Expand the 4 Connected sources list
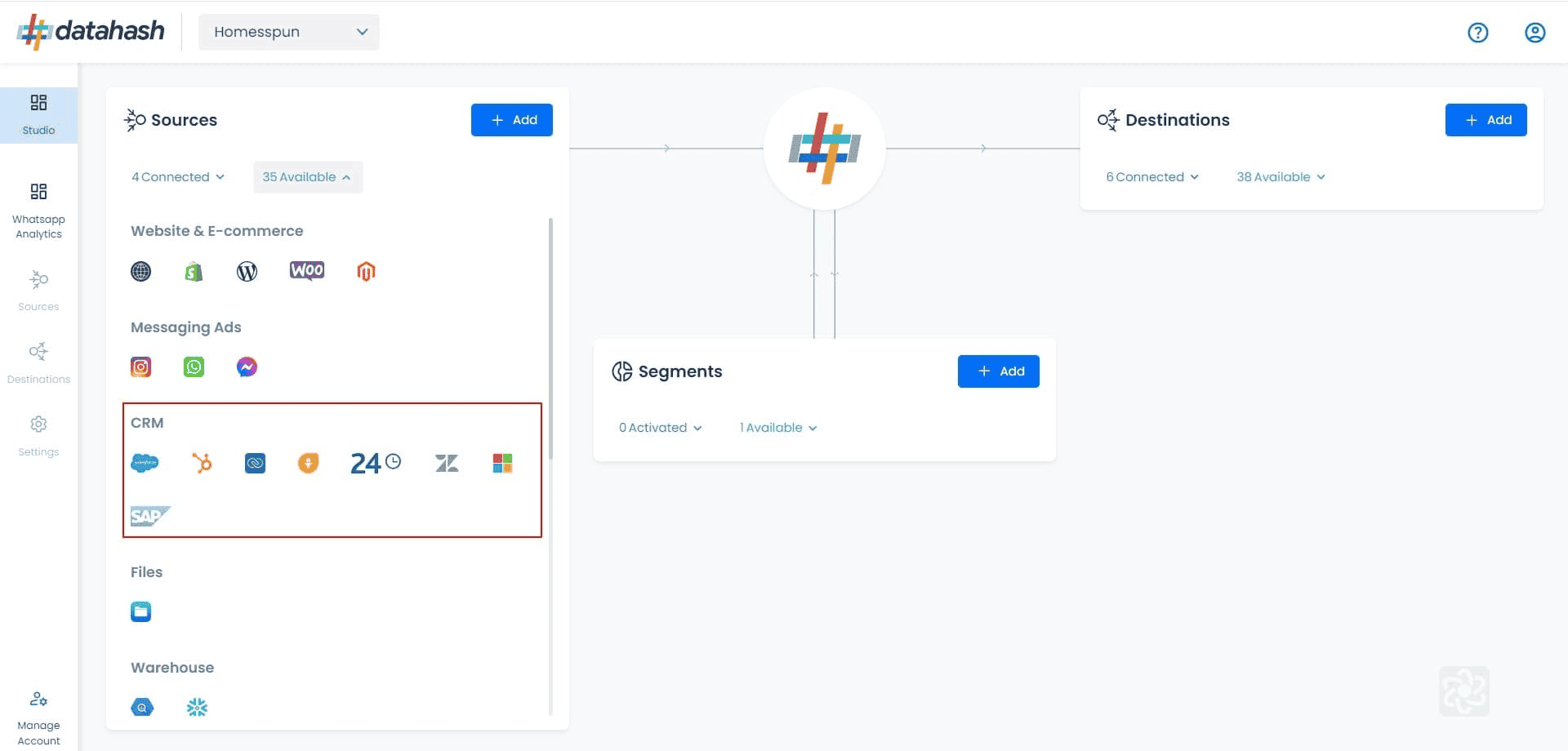Image resolution: width=1568 pixels, height=751 pixels. pos(178,177)
